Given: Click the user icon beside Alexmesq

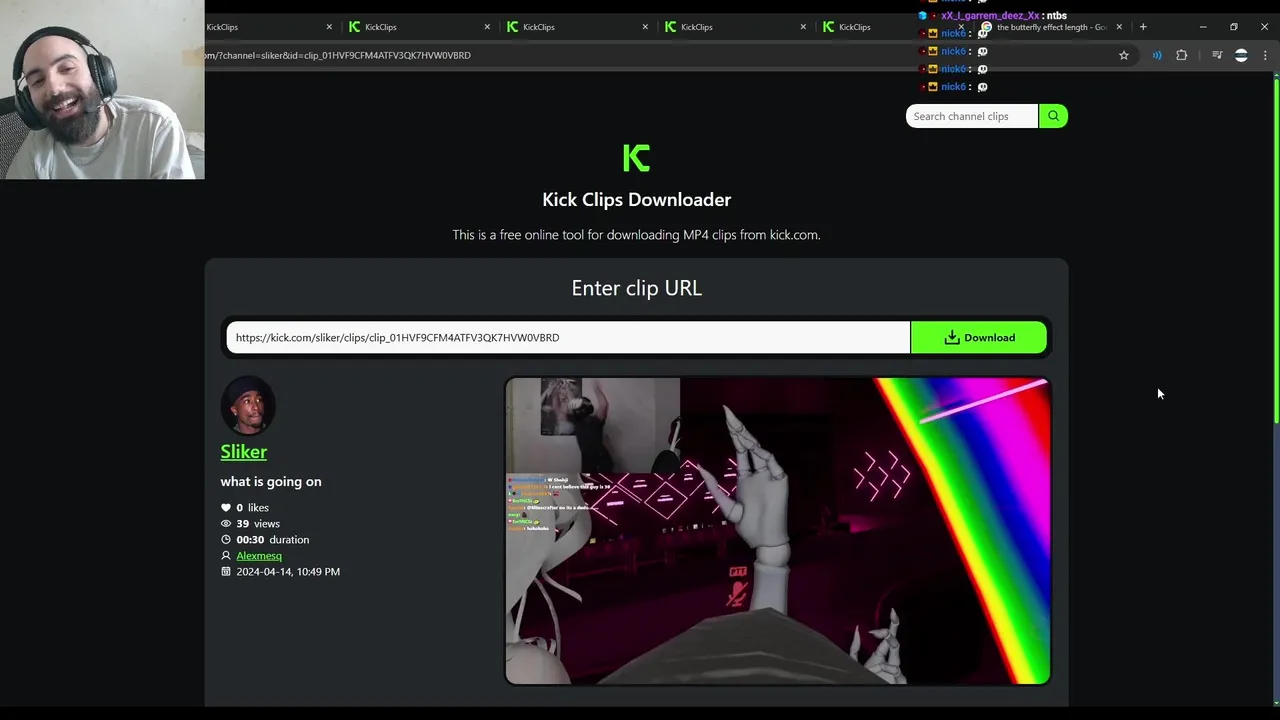Looking at the screenshot, I should pos(226,556).
